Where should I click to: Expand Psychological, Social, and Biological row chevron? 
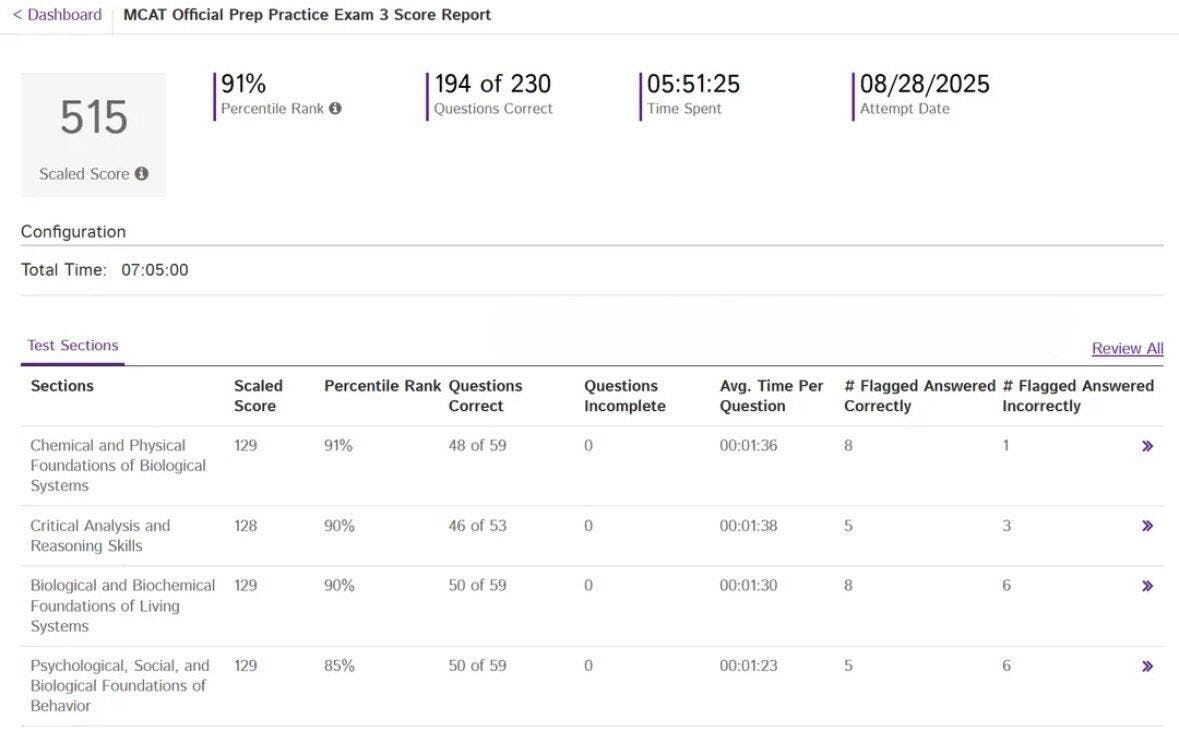point(1147,666)
